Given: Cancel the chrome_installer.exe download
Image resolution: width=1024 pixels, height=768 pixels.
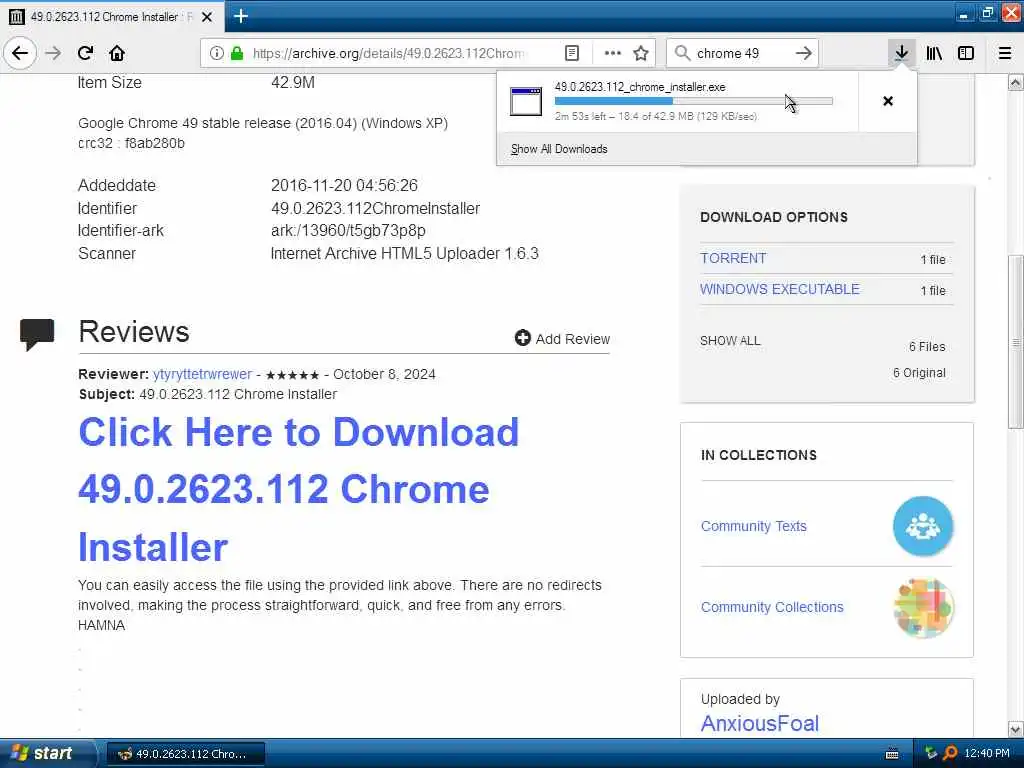Looking at the screenshot, I should (x=888, y=101).
